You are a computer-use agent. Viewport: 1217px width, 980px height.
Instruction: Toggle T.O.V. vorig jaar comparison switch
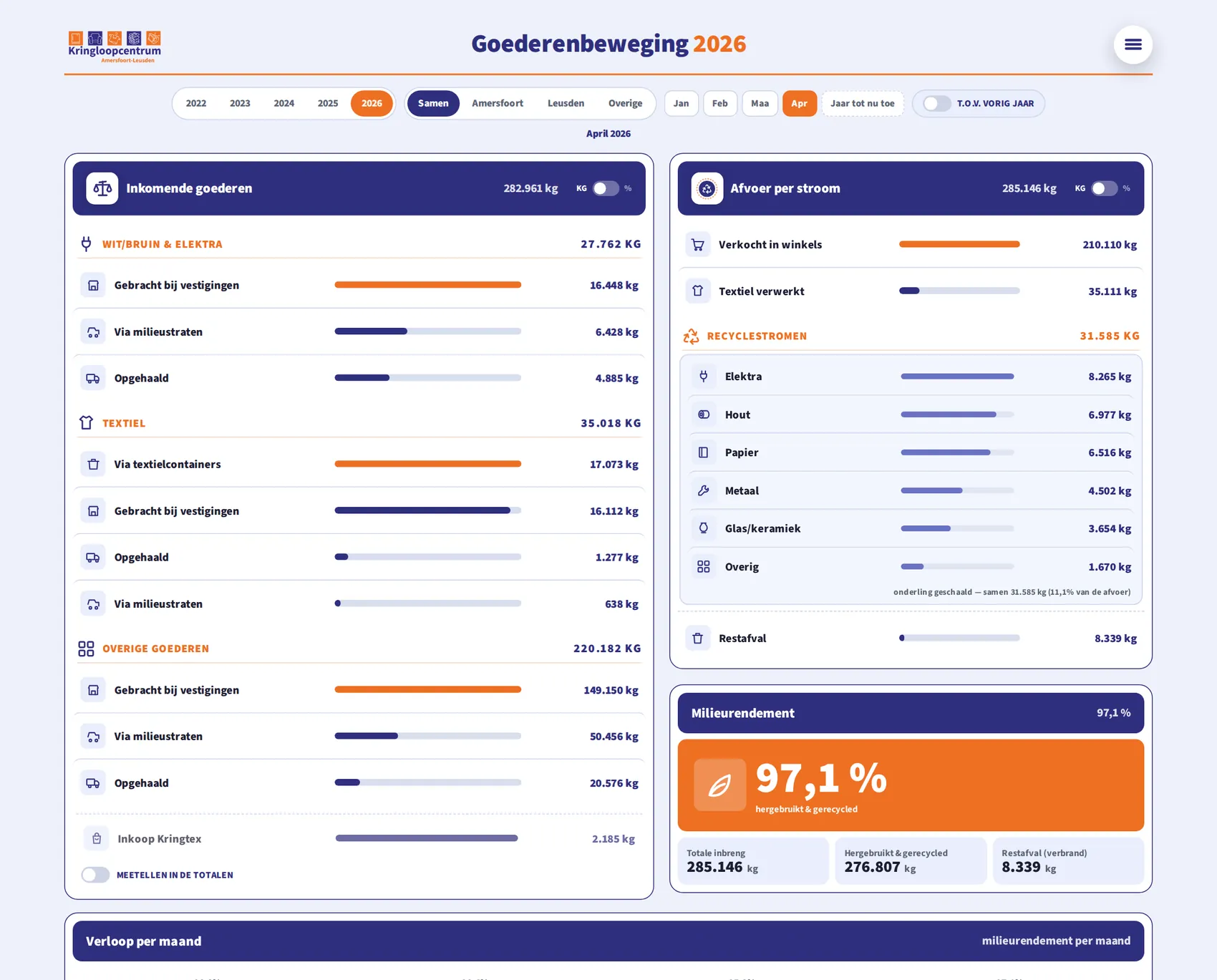click(x=936, y=104)
